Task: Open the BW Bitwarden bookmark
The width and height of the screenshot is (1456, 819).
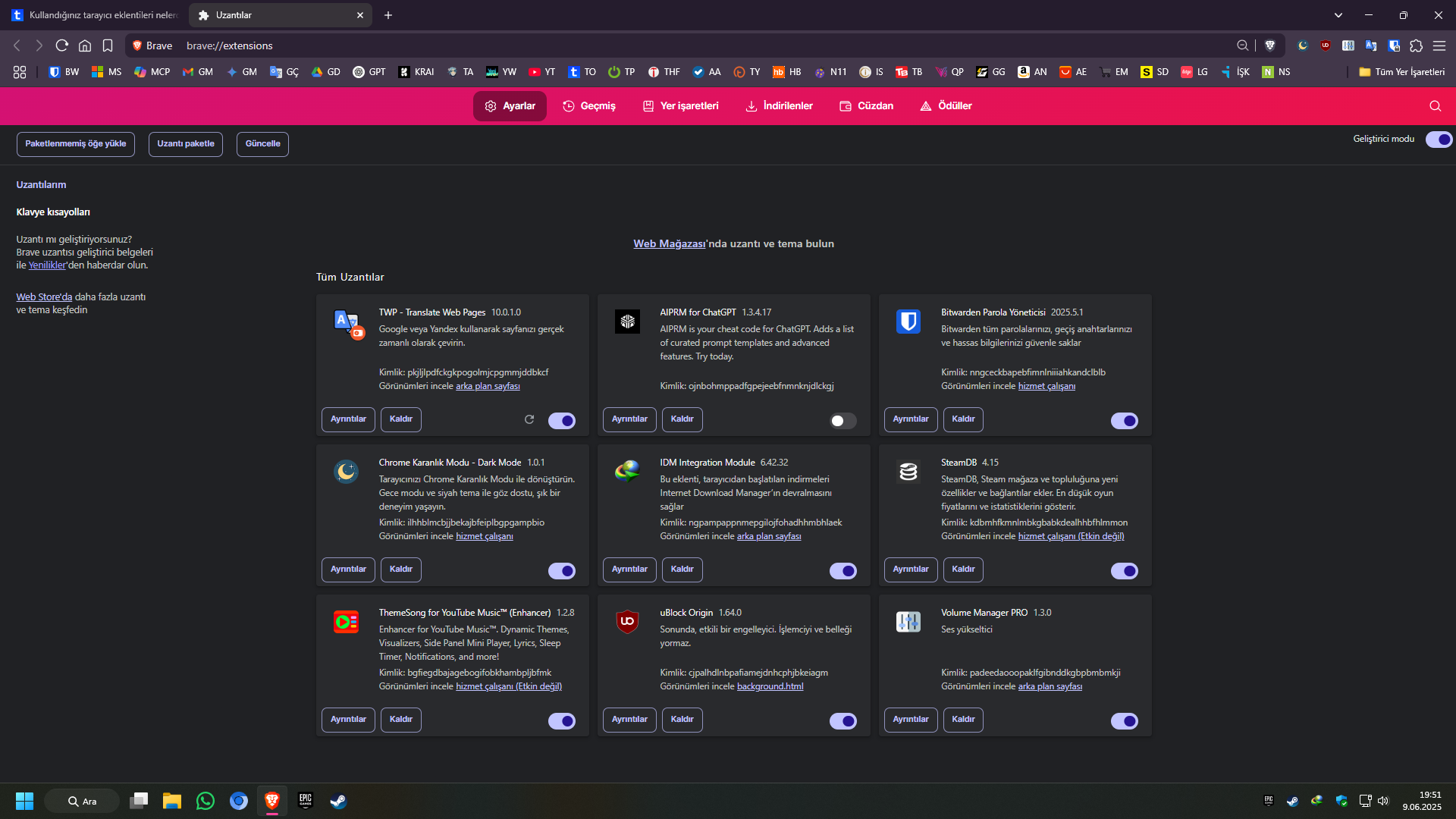Action: 64,72
